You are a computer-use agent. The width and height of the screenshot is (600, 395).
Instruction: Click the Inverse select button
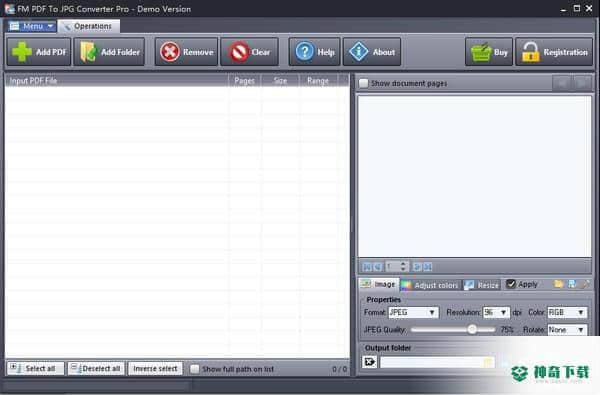pyautogui.click(x=155, y=369)
